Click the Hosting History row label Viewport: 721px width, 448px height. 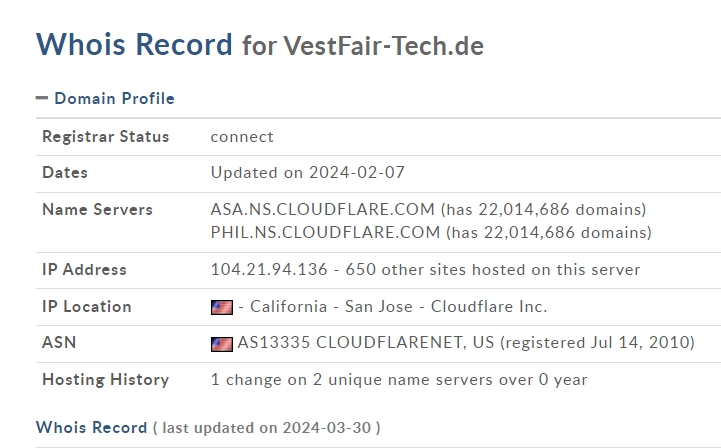coord(106,379)
